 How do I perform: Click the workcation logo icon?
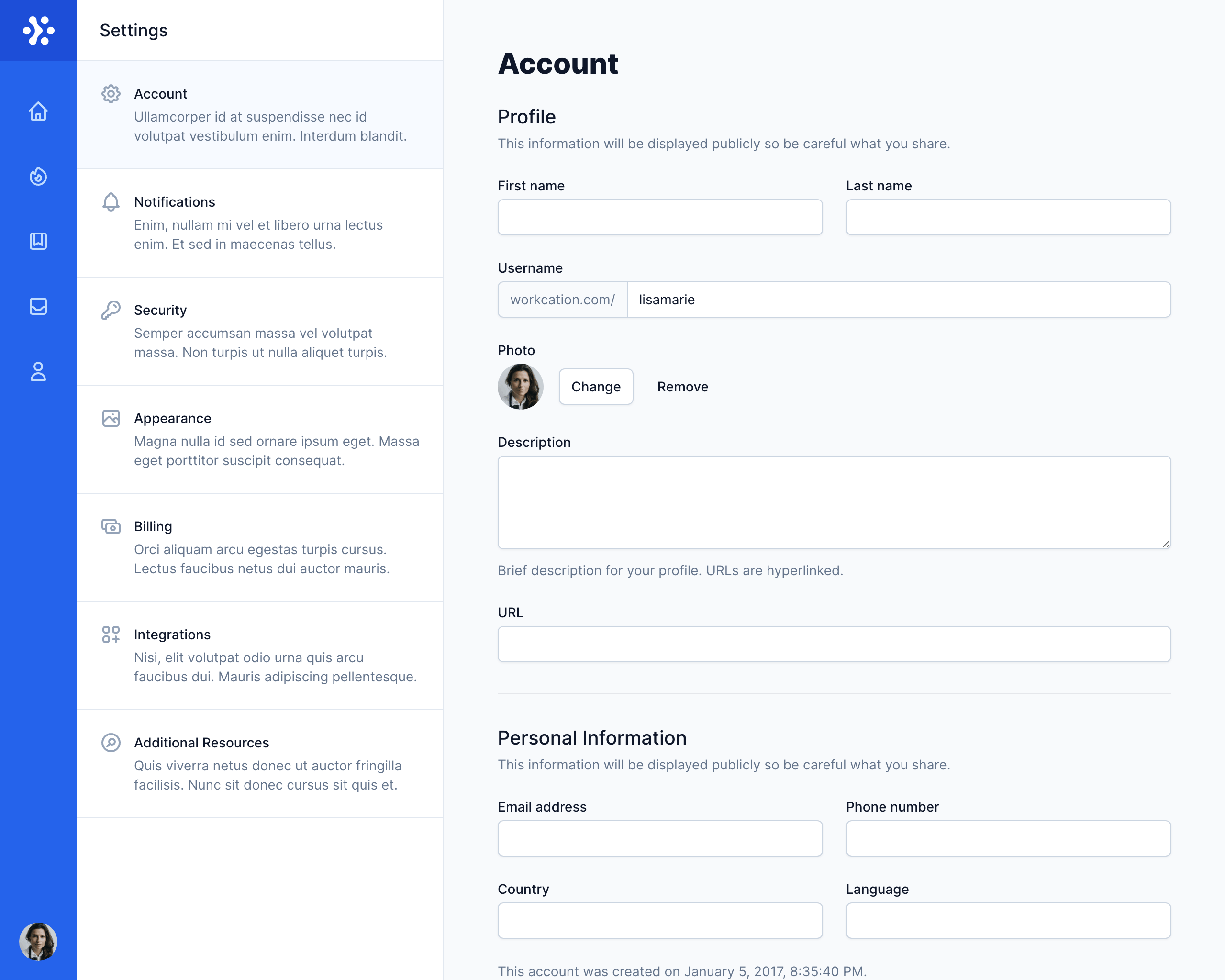coord(38,31)
